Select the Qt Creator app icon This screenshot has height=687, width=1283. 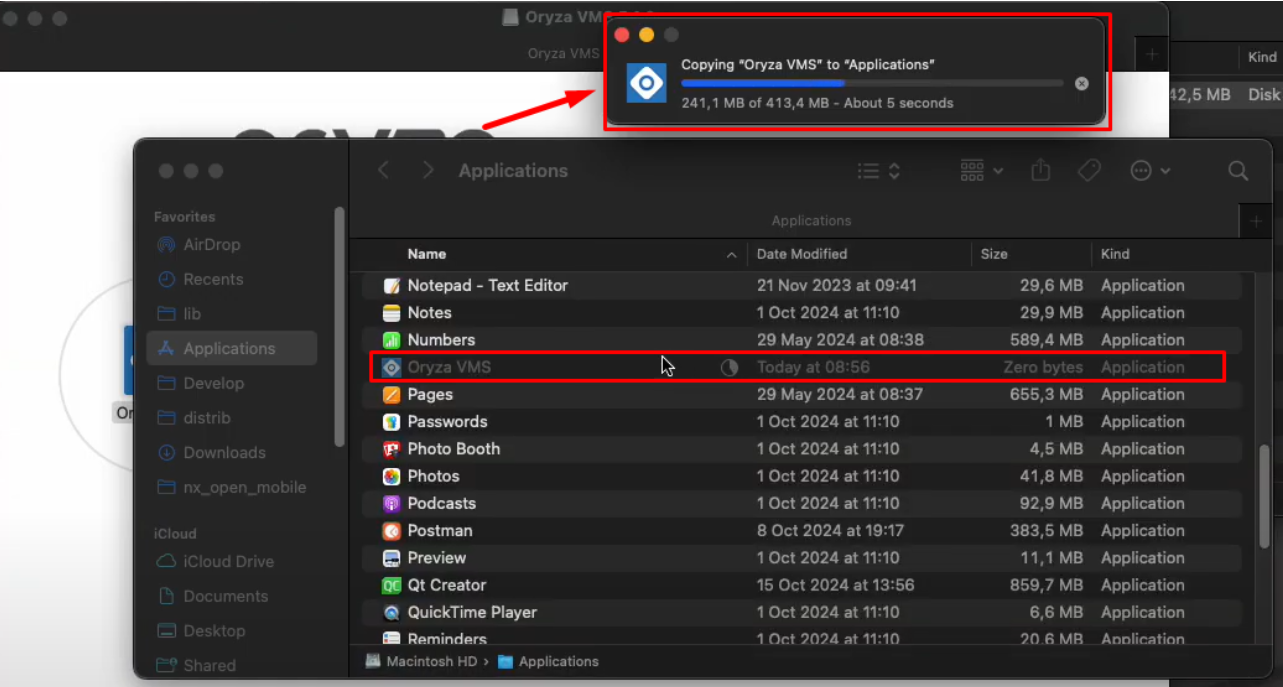(392, 585)
